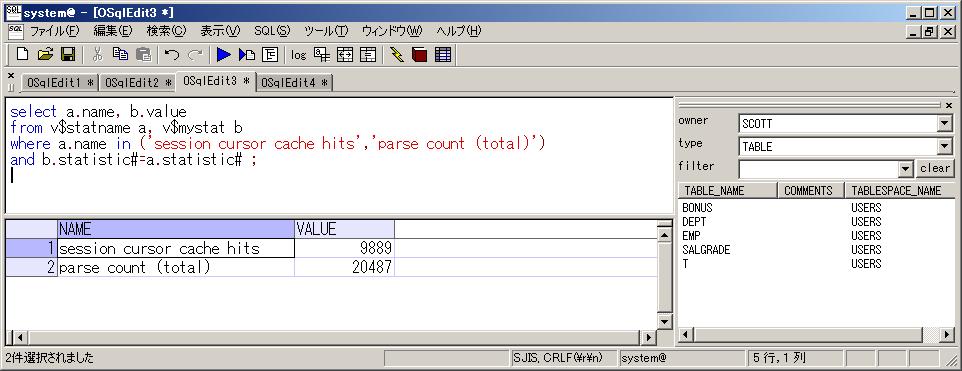Expand the owner dropdown showing SCOTT
Image resolution: width=962 pixels, height=371 pixels.
coord(944,123)
